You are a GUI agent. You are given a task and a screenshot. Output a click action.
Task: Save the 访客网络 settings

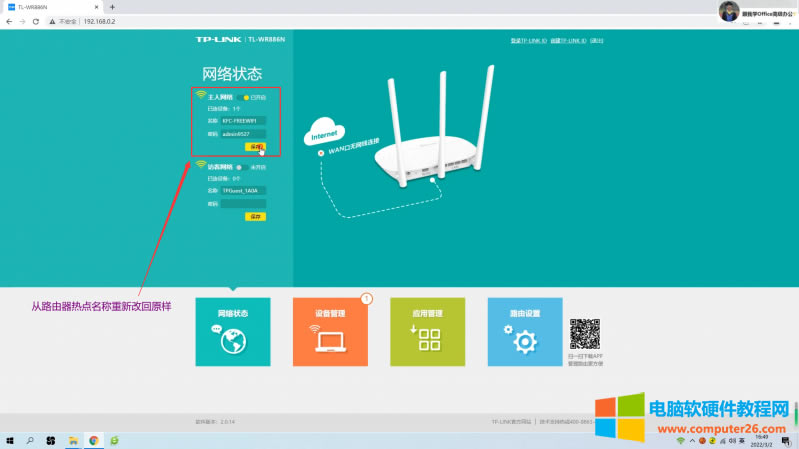[x=255, y=216]
